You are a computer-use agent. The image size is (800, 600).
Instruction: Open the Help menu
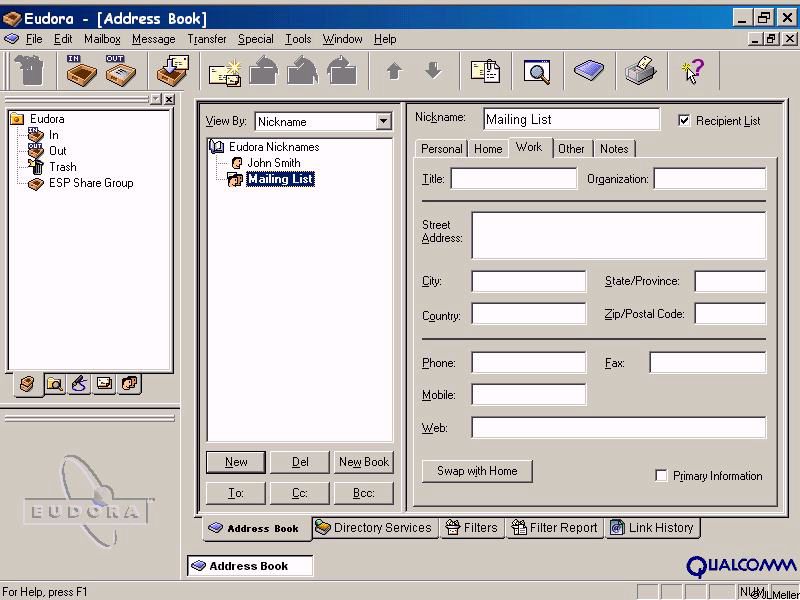[x=385, y=39]
